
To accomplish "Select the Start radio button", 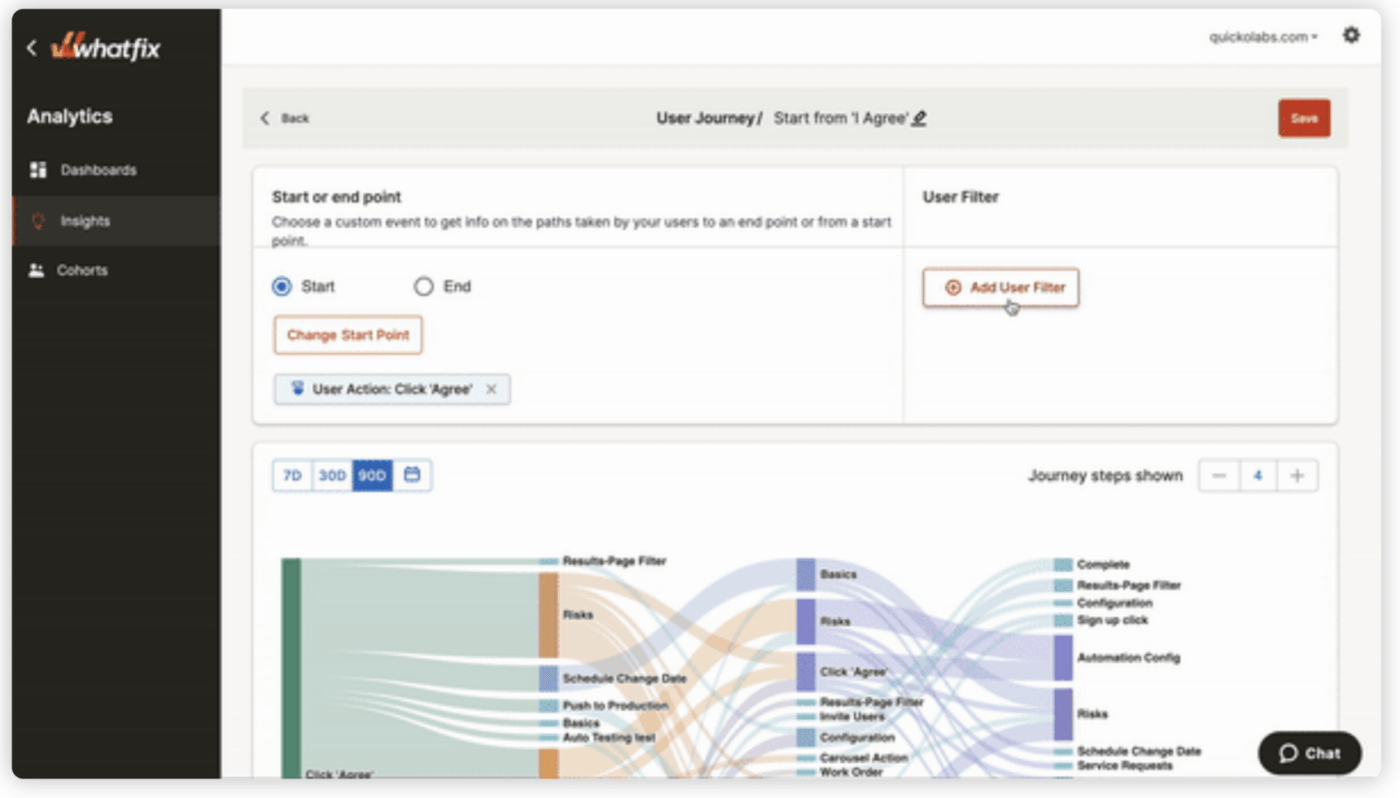I will (x=282, y=286).
